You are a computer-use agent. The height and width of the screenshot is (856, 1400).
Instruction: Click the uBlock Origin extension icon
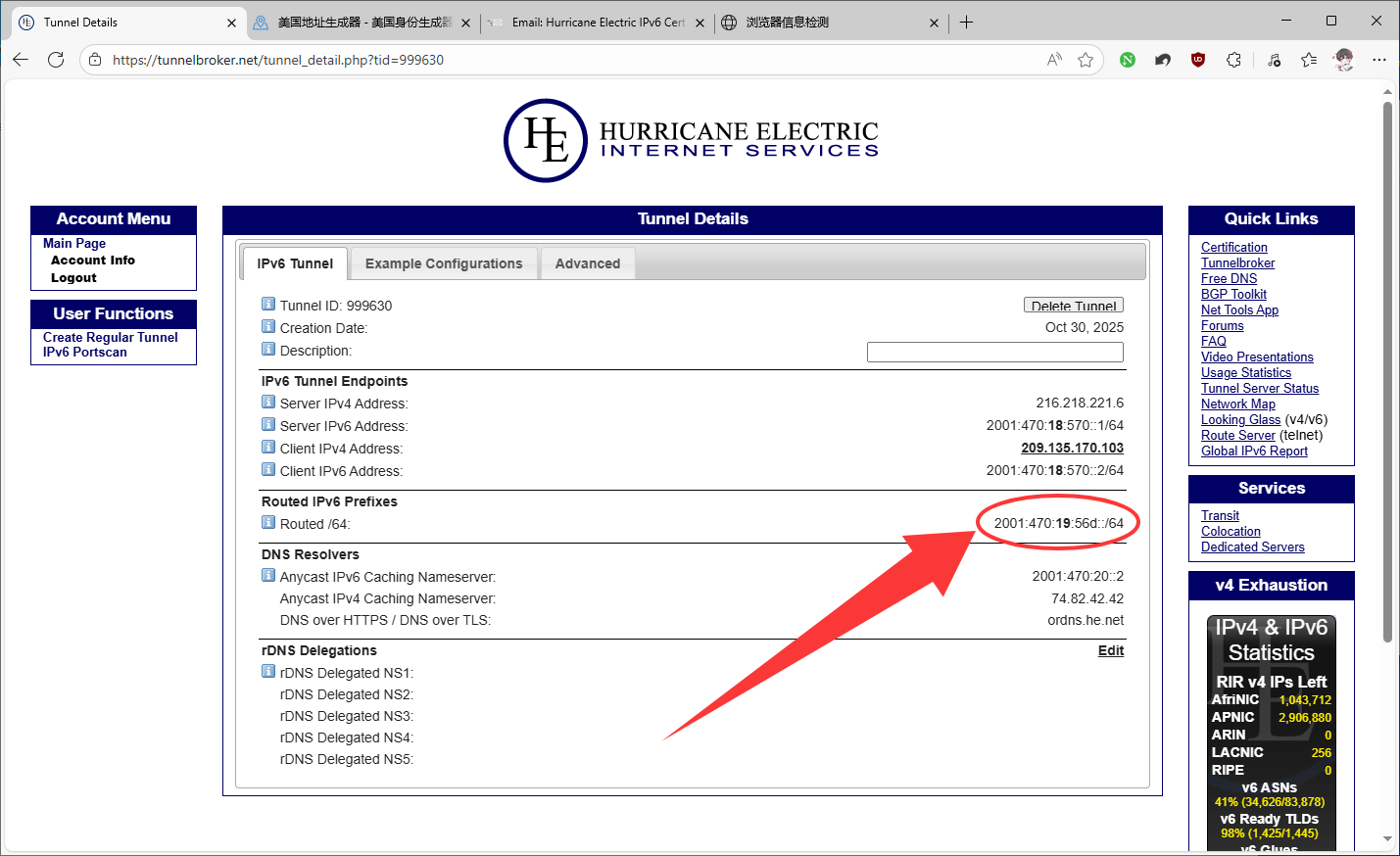pos(1197,60)
